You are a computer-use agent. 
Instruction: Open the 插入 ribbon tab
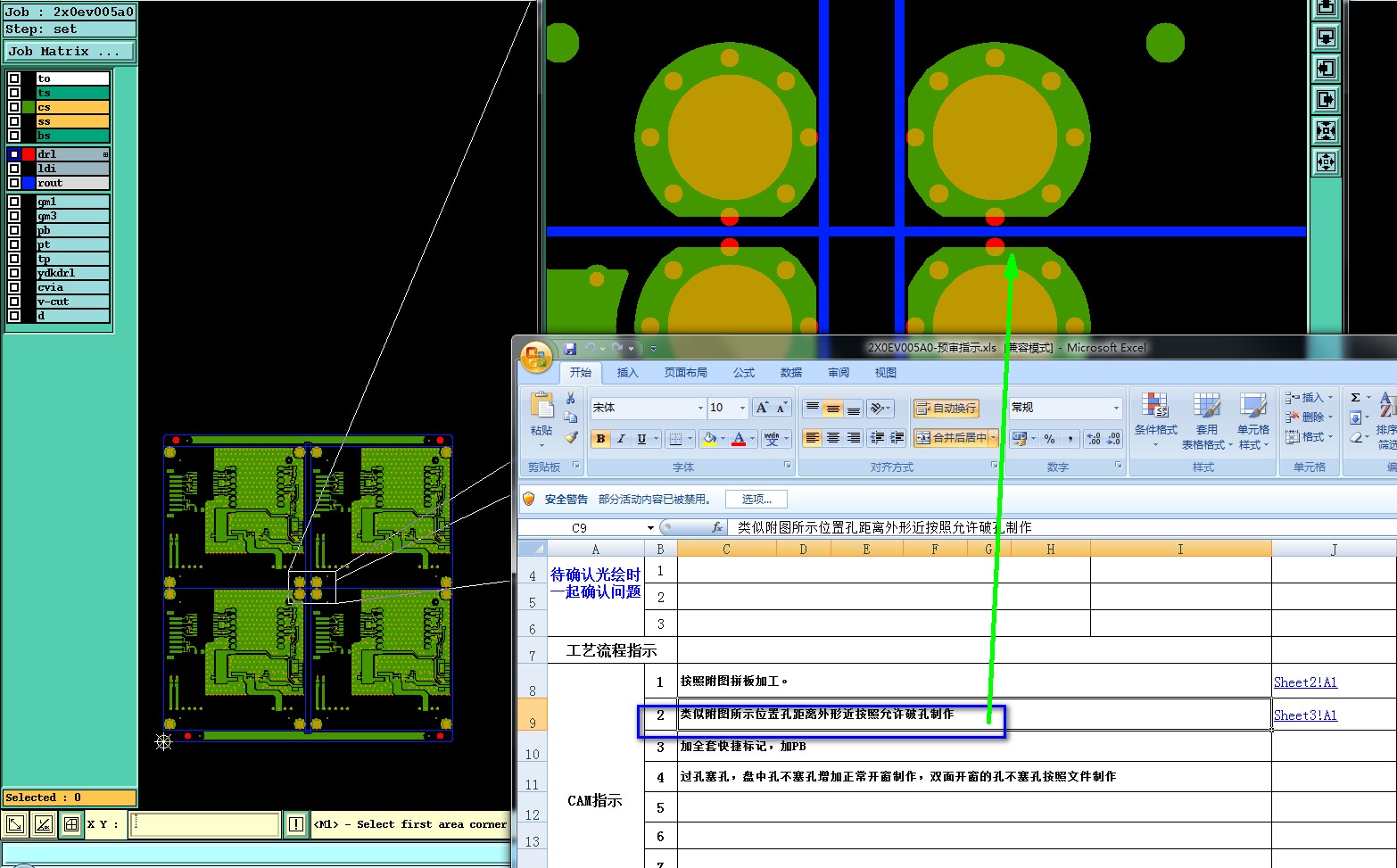pos(628,373)
